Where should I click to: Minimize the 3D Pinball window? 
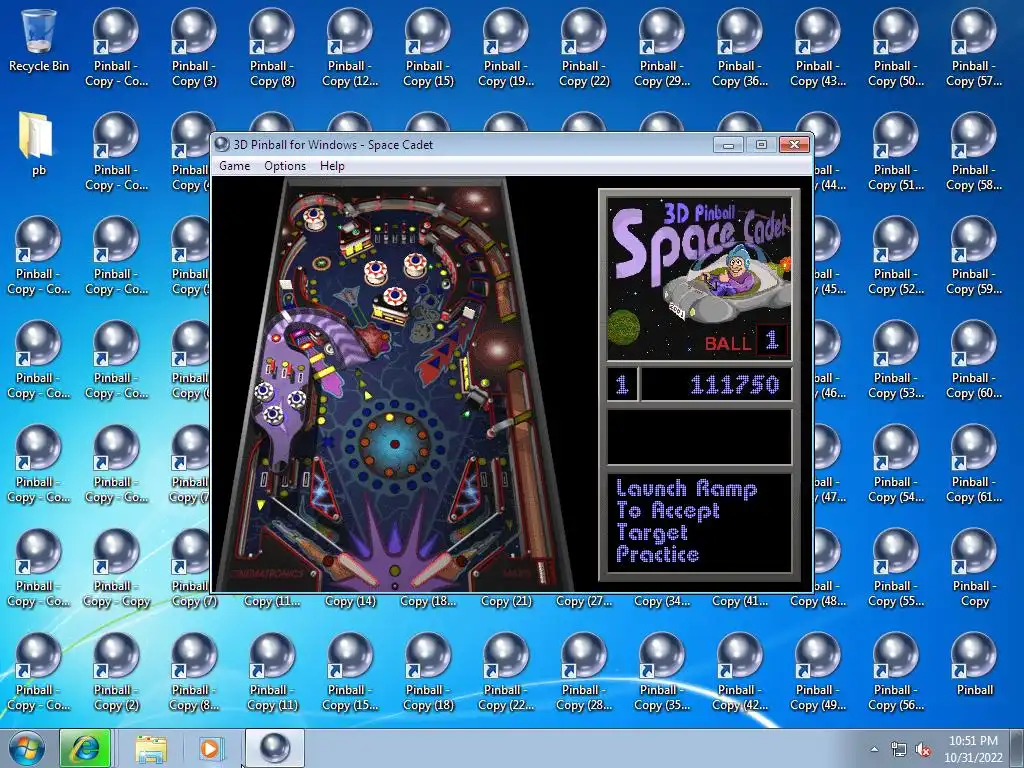coord(728,144)
